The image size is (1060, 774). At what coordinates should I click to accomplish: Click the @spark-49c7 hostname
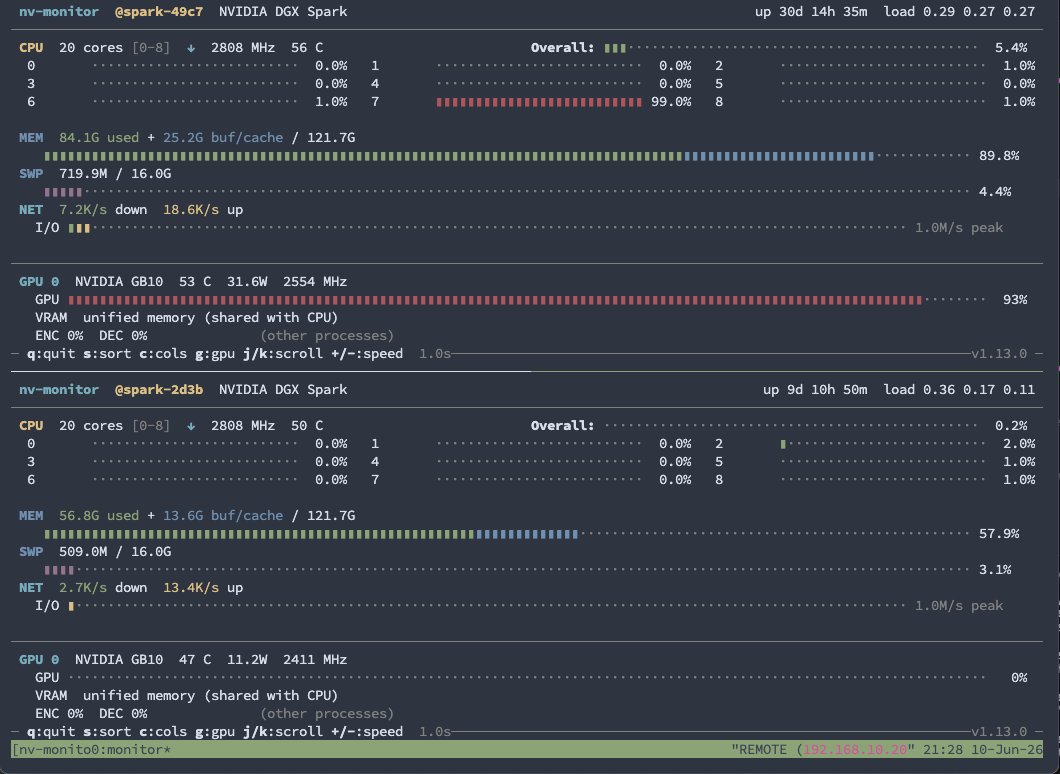pyautogui.click(x=159, y=12)
